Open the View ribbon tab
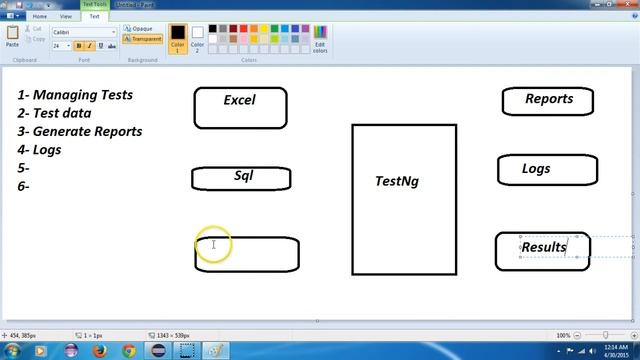 coord(66,16)
